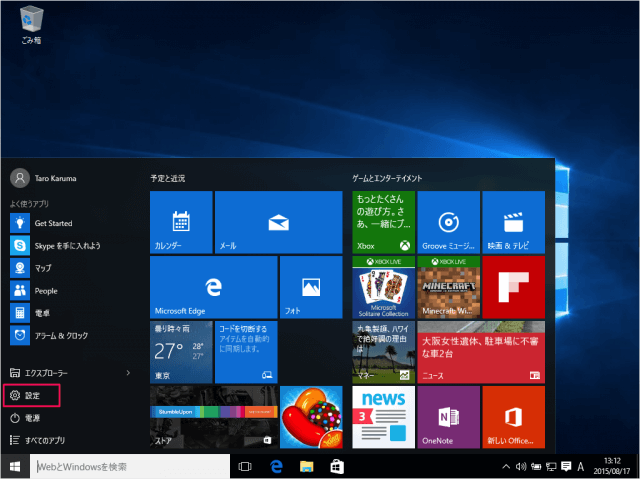Image resolution: width=640 pixels, height=479 pixels.
Task: Open the マネー money tile
Action: (384, 352)
